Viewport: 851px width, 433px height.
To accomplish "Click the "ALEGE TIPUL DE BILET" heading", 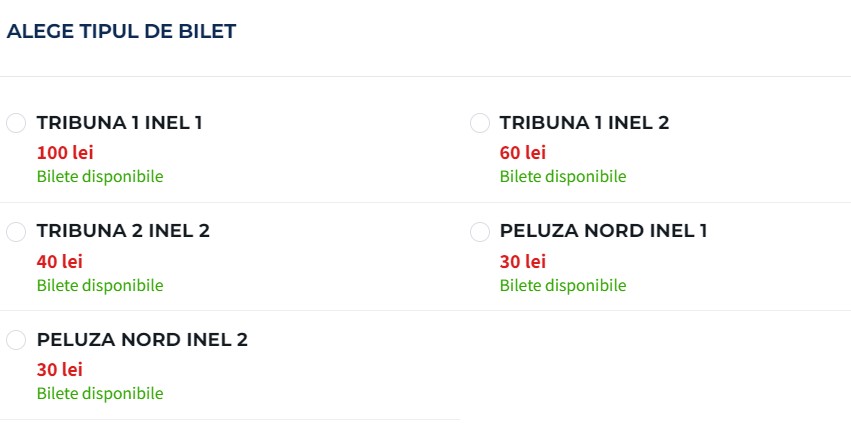I will click(121, 32).
